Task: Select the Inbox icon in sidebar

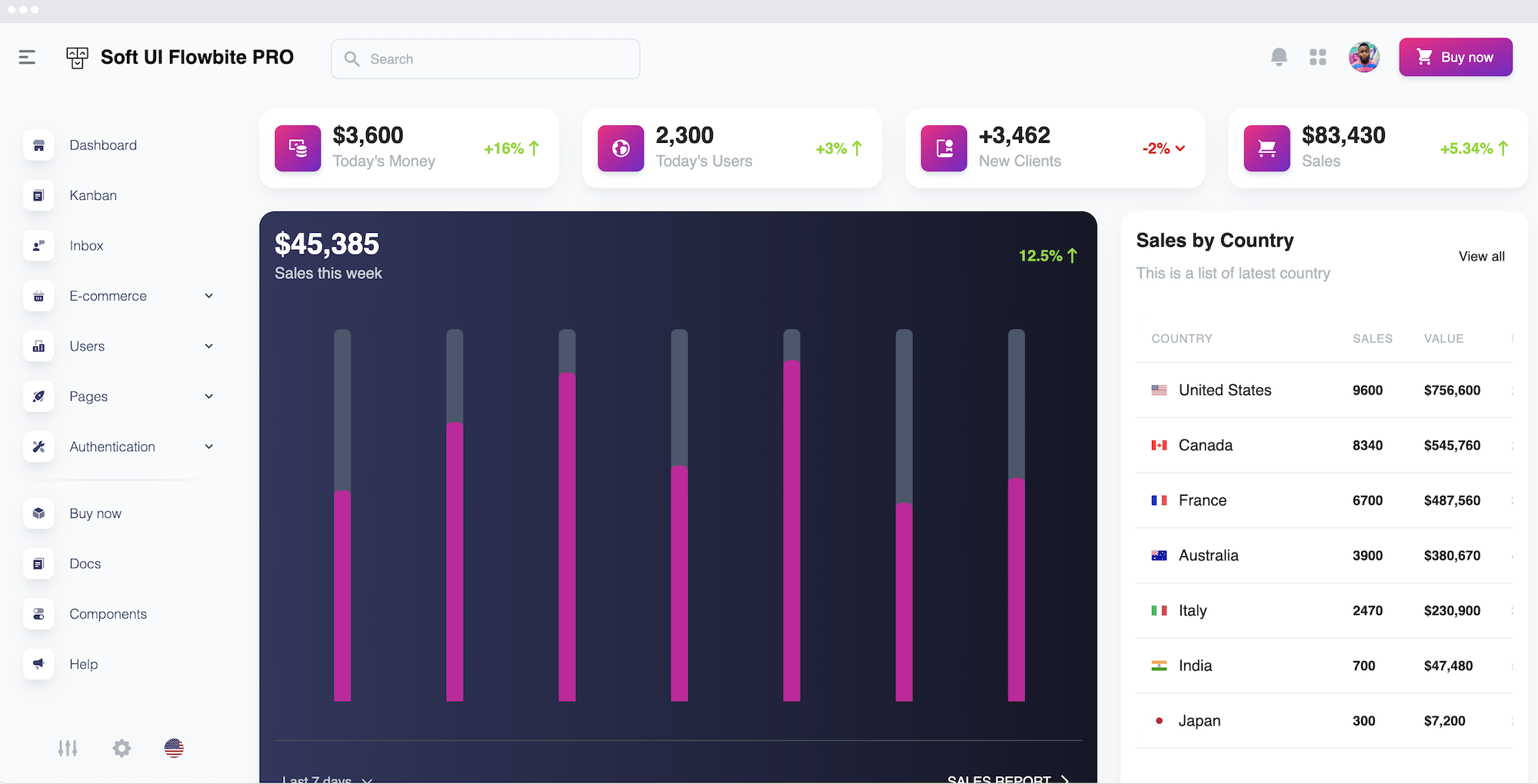Action: pos(38,246)
